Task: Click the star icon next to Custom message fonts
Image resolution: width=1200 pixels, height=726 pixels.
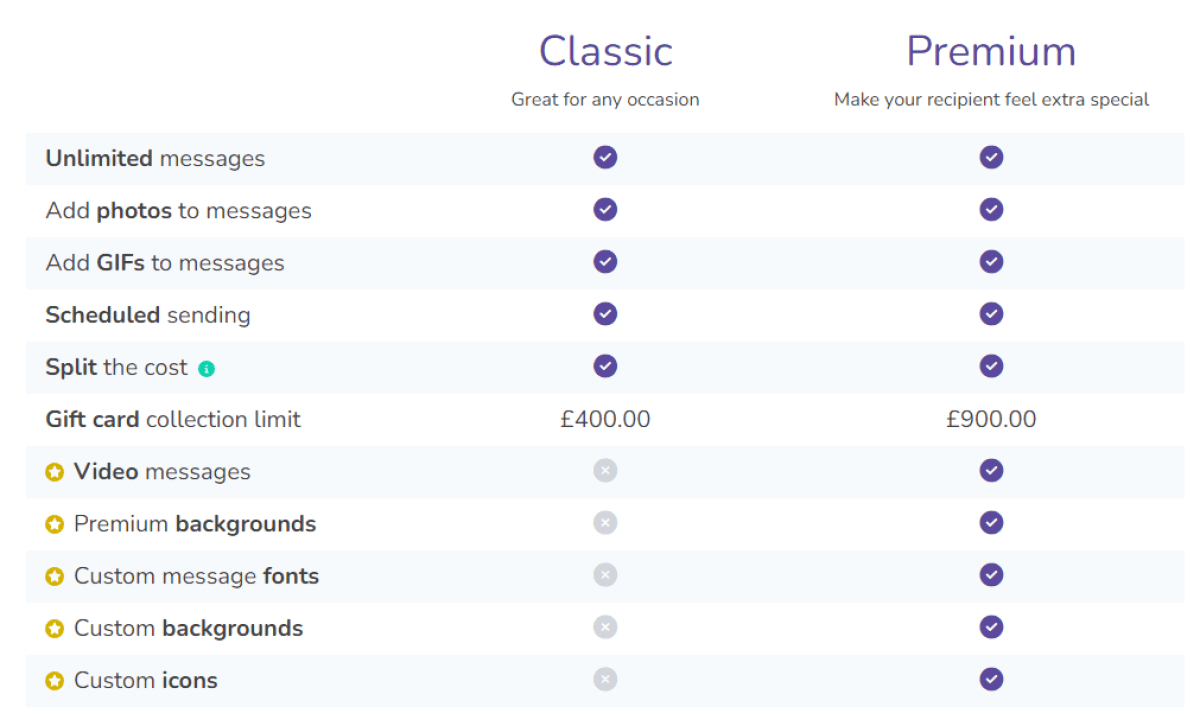Action: (55, 575)
